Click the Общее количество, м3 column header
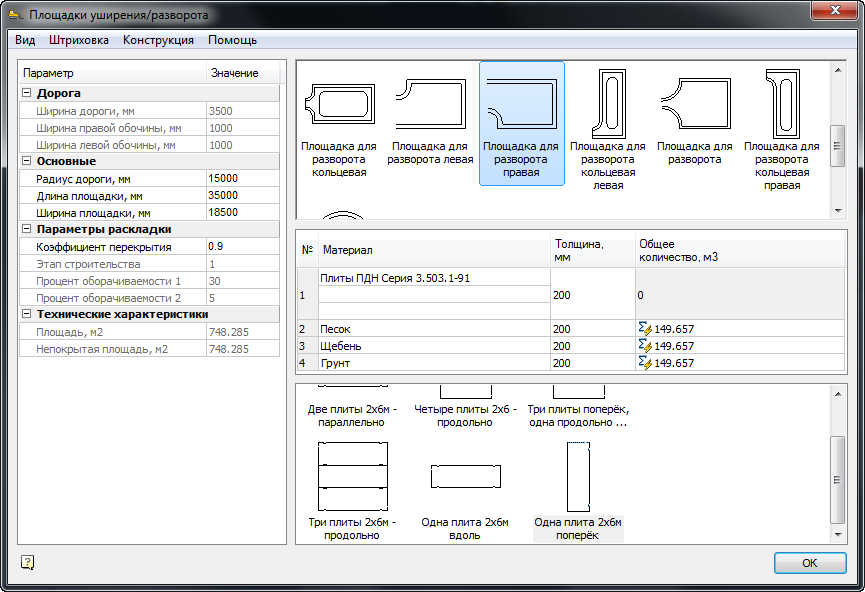 click(740, 250)
